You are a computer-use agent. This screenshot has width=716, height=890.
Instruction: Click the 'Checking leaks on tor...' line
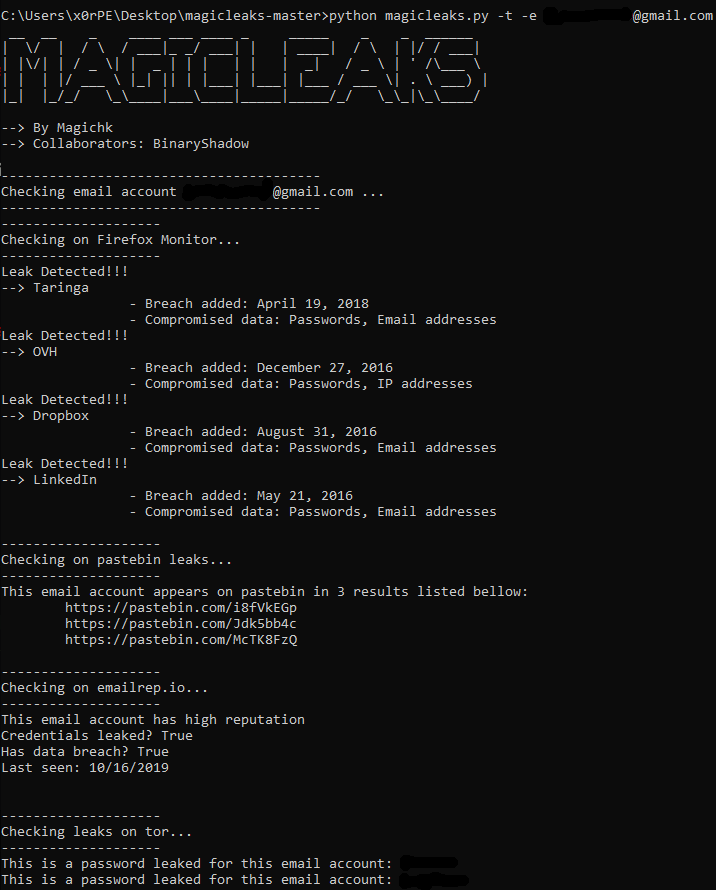click(97, 832)
